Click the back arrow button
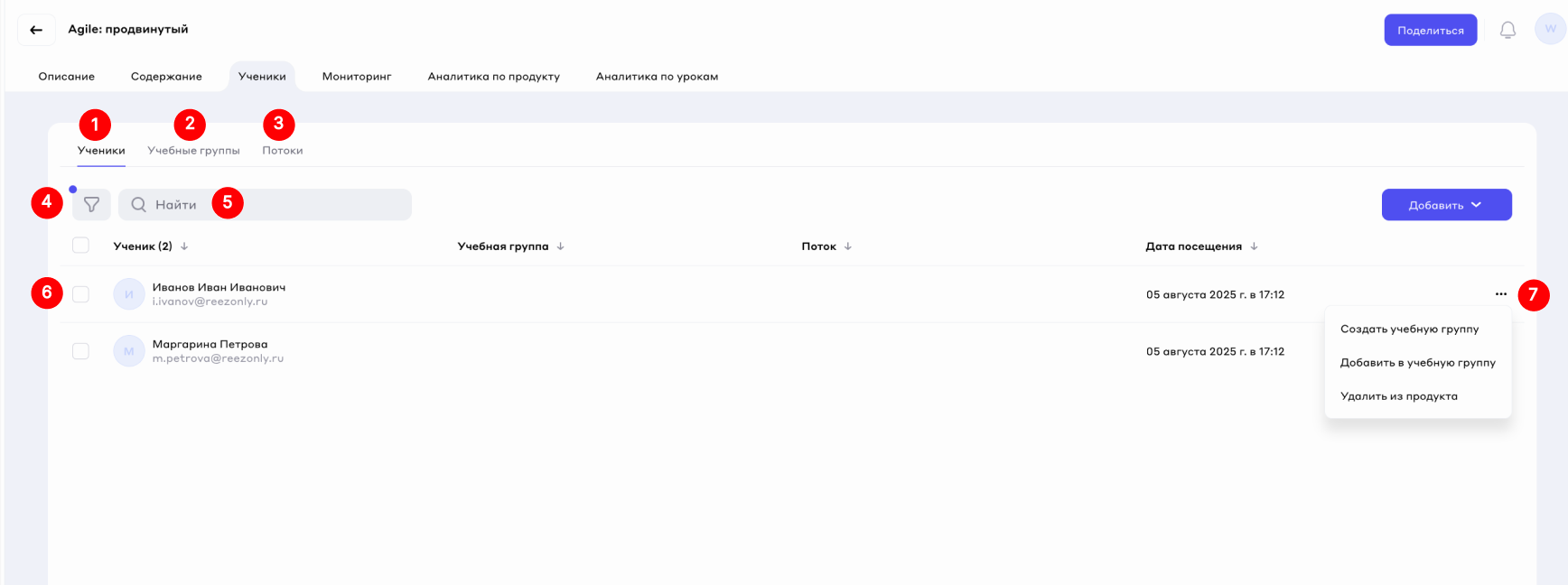Screen dimensions: 1568x585 click(x=36, y=30)
